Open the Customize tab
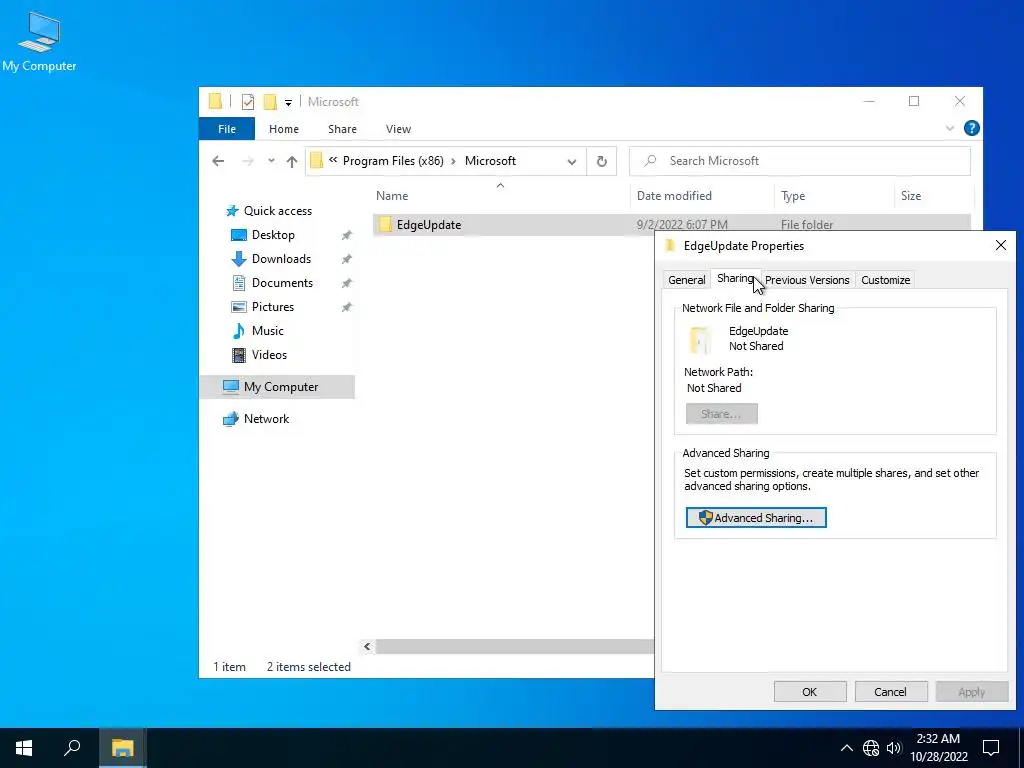 pos(886,280)
